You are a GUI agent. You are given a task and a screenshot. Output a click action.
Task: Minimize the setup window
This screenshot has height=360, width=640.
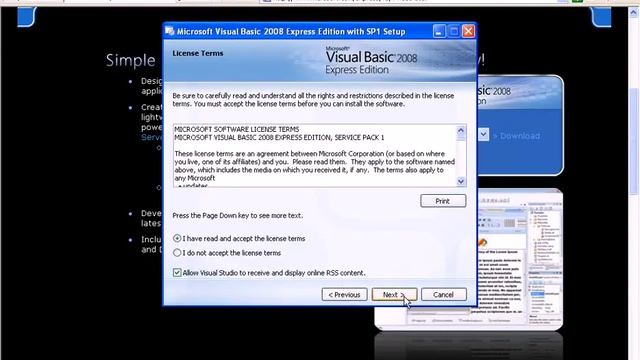[439, 31]
